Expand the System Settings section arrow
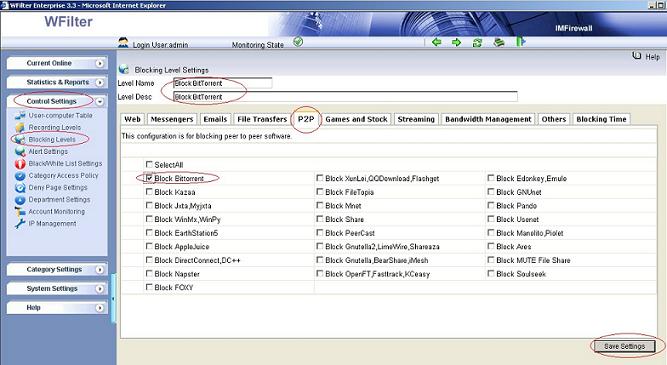 coord(100,289)
